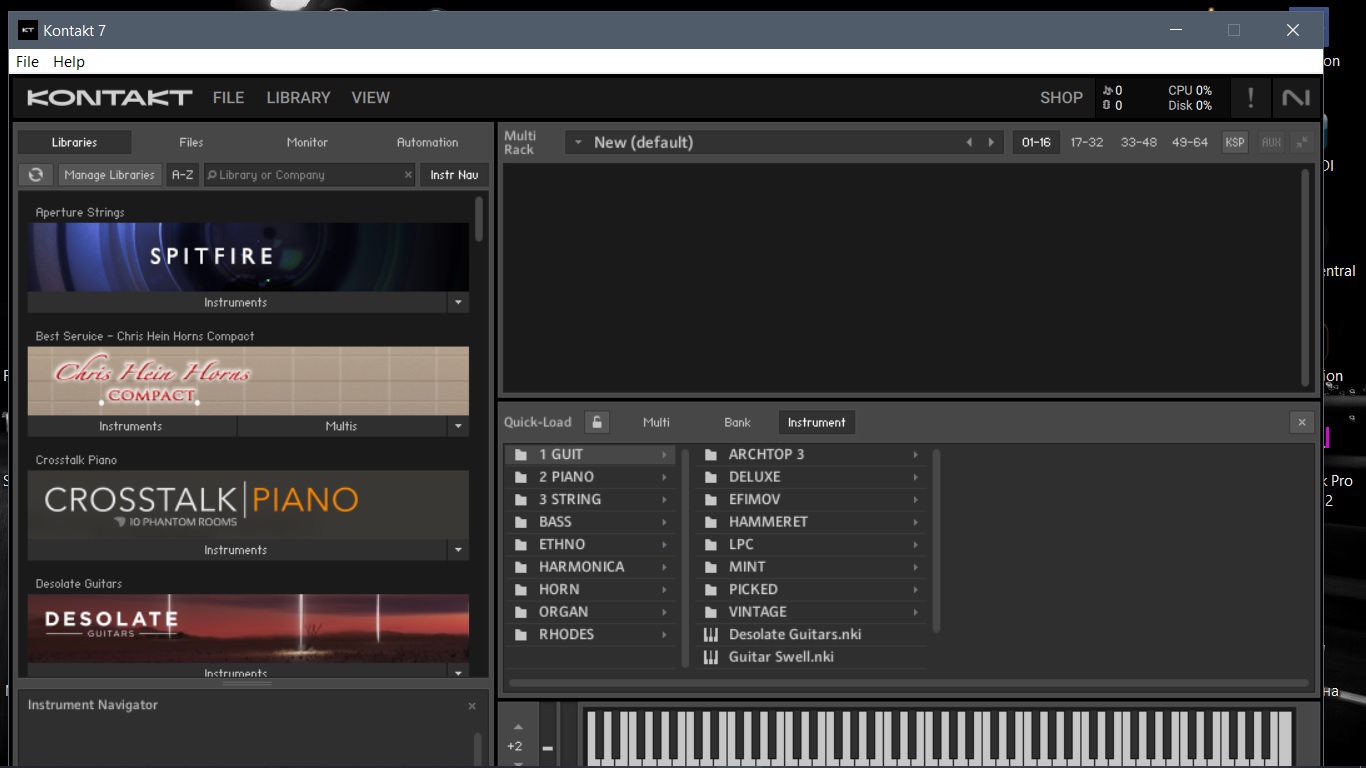This screenshot has width=1366, height=768.
Task: Switch to the Files browser tab
Action: (191, 142)
